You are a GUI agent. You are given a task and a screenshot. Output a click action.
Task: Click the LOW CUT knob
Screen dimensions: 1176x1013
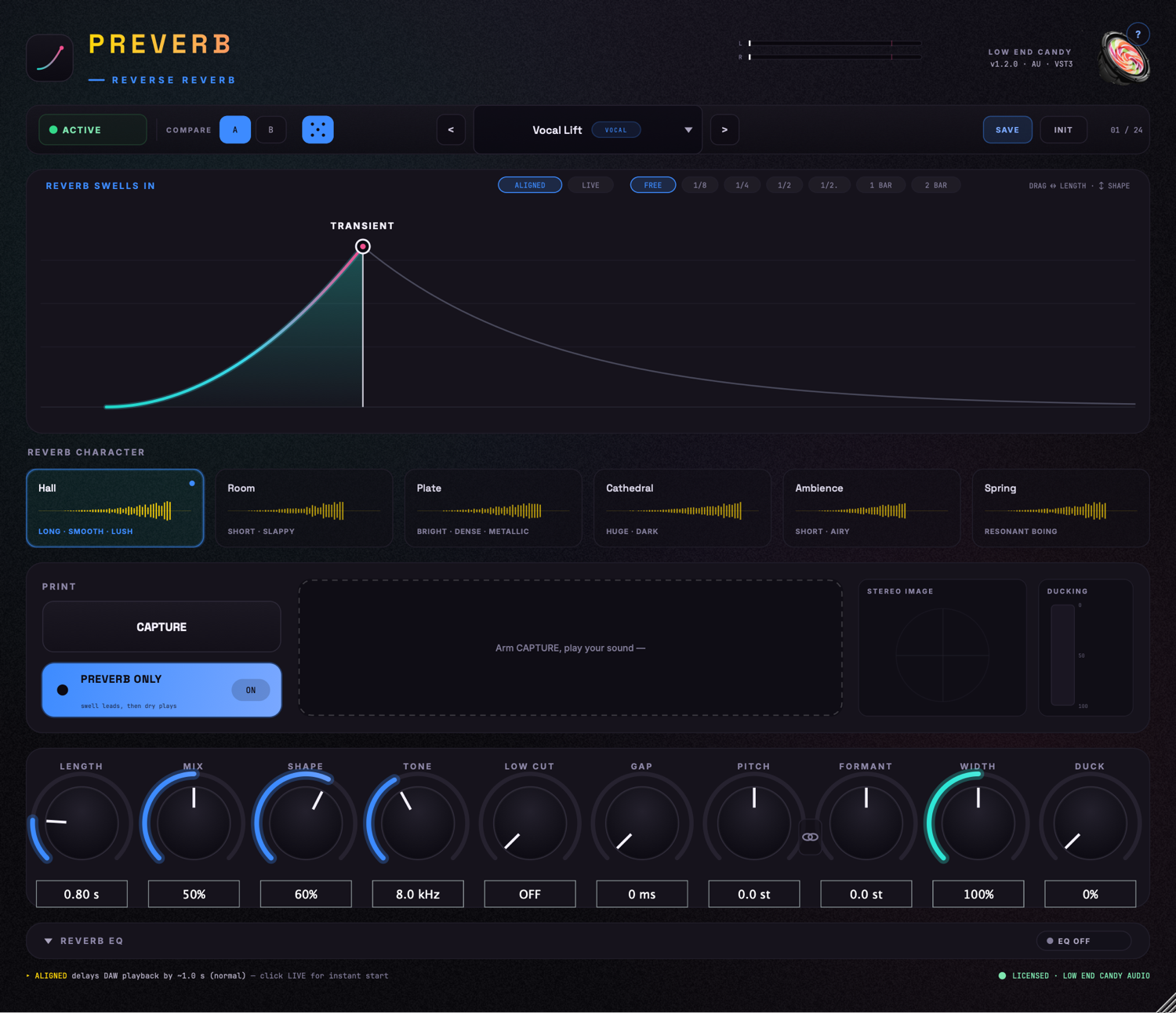pyautogui.click(x=530, y=822)
